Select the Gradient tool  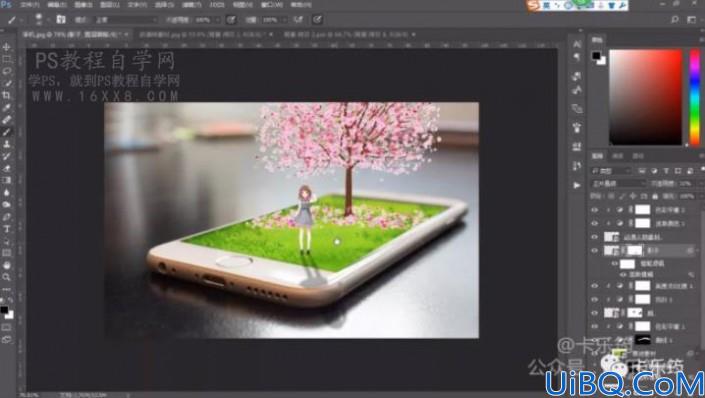coord(6,180)
